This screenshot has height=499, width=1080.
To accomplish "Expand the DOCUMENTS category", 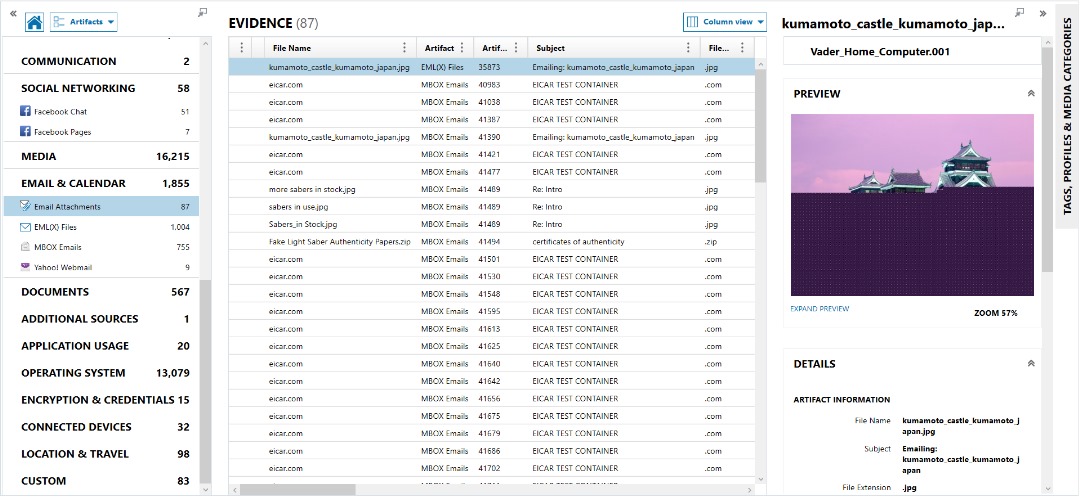I will 101,292.
